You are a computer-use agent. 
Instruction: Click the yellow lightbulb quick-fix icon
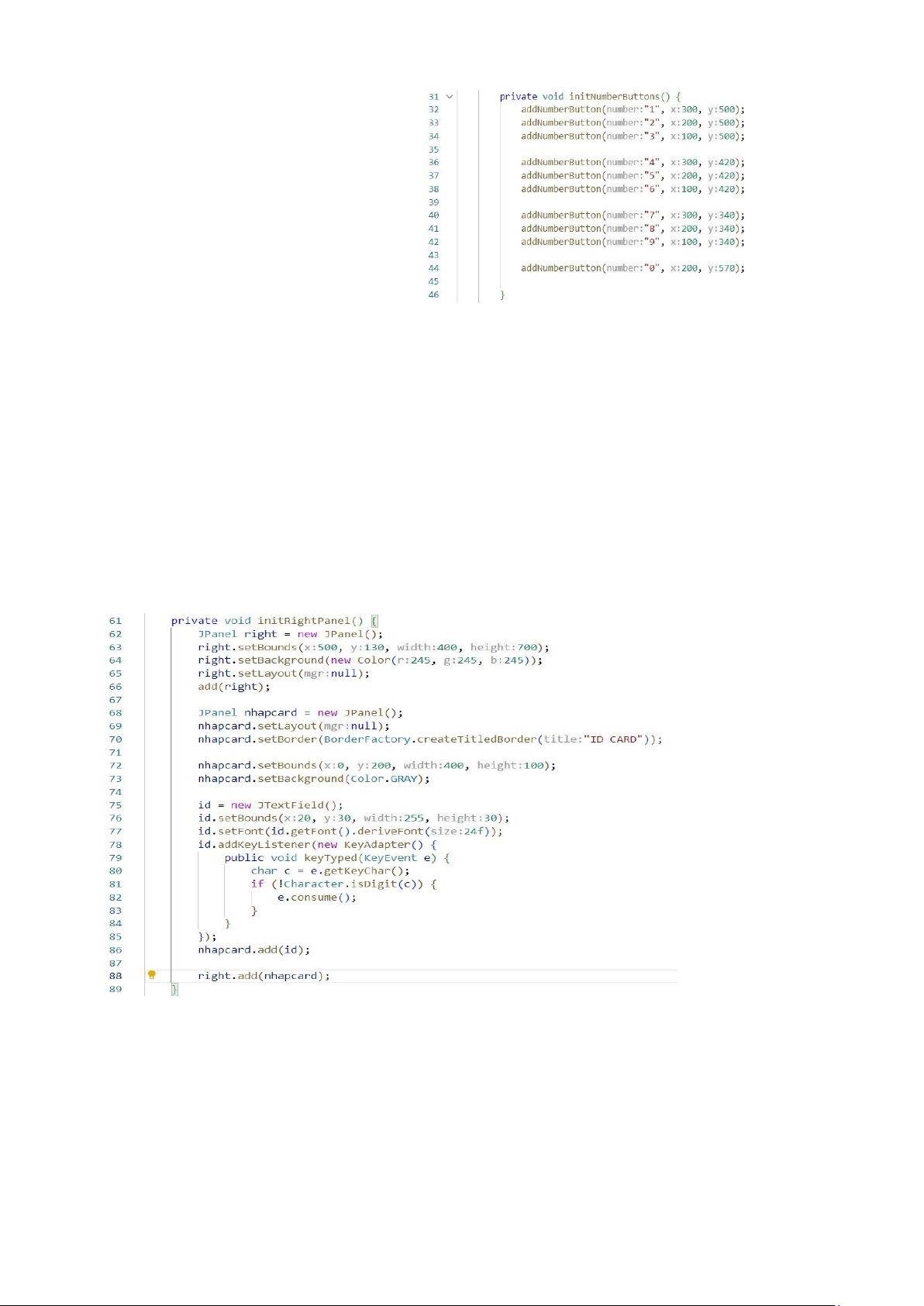pos(152,975)
